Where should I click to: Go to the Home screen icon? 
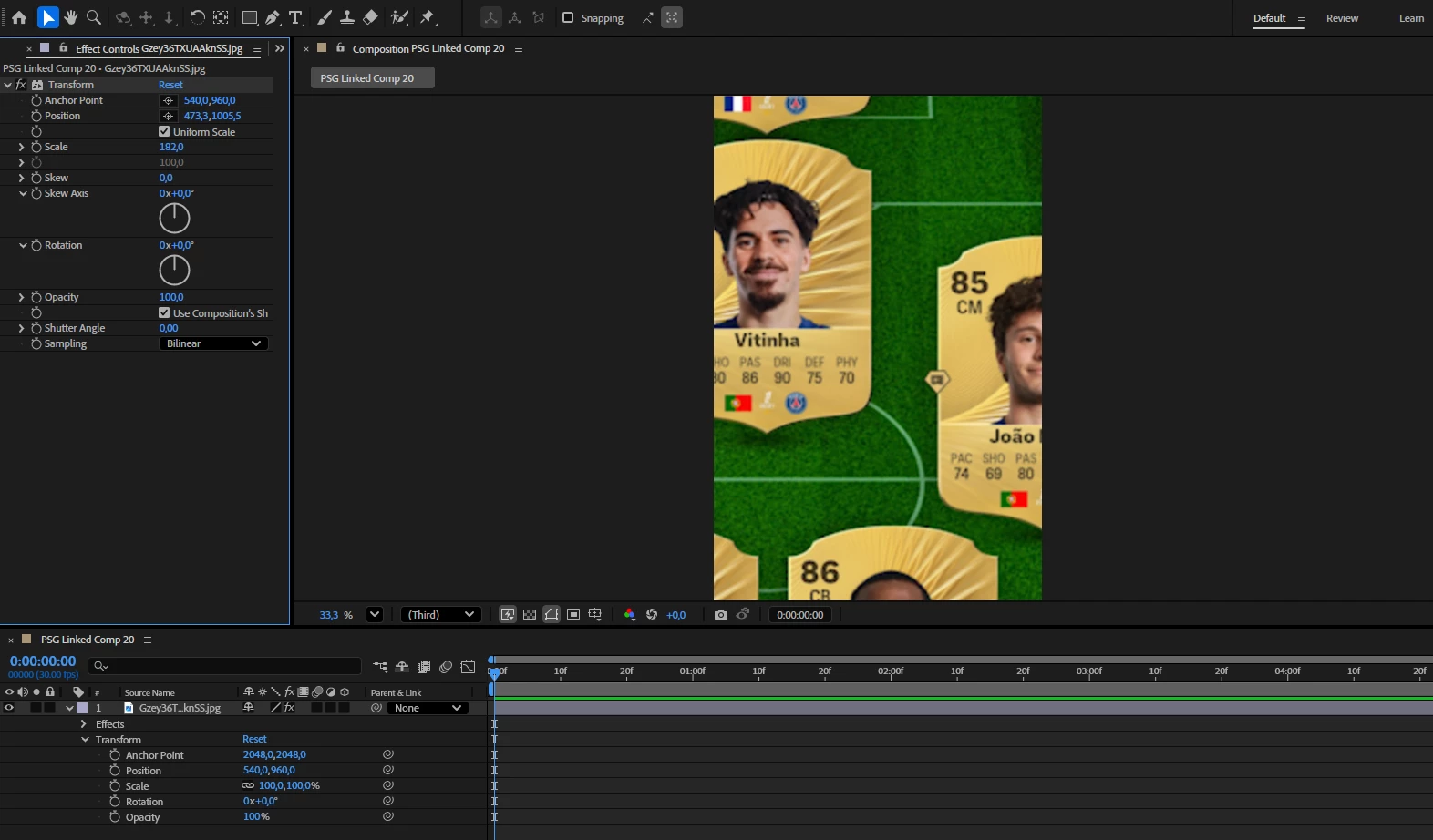(18, 17)
